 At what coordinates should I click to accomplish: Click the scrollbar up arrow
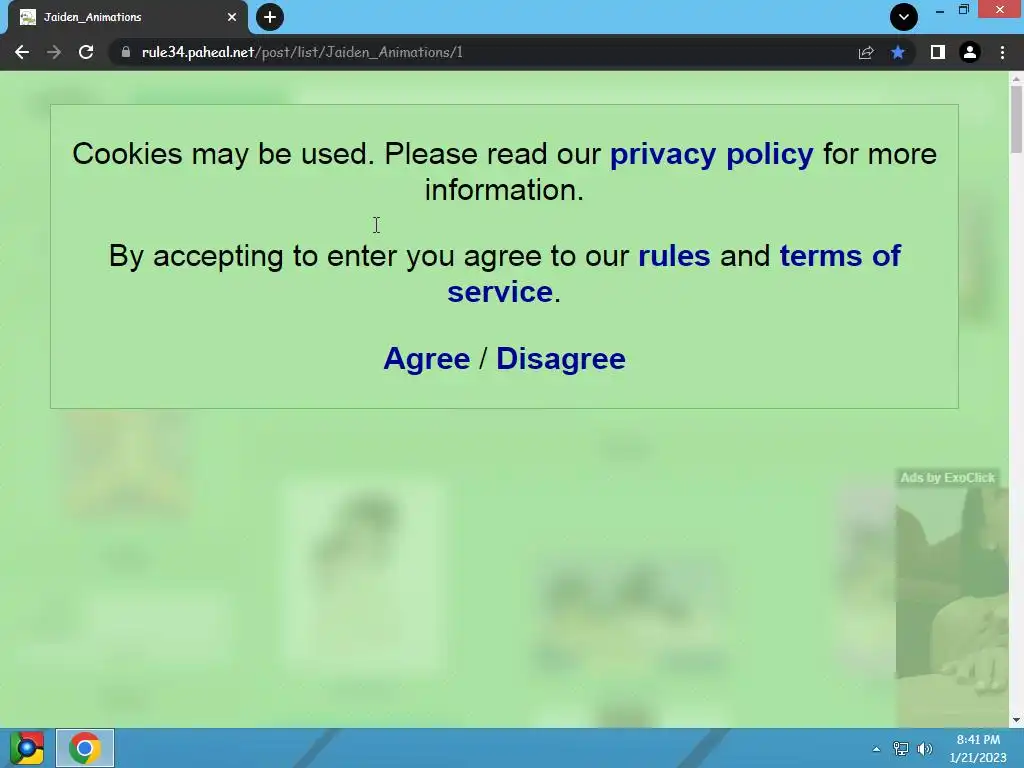[1016, 79]
